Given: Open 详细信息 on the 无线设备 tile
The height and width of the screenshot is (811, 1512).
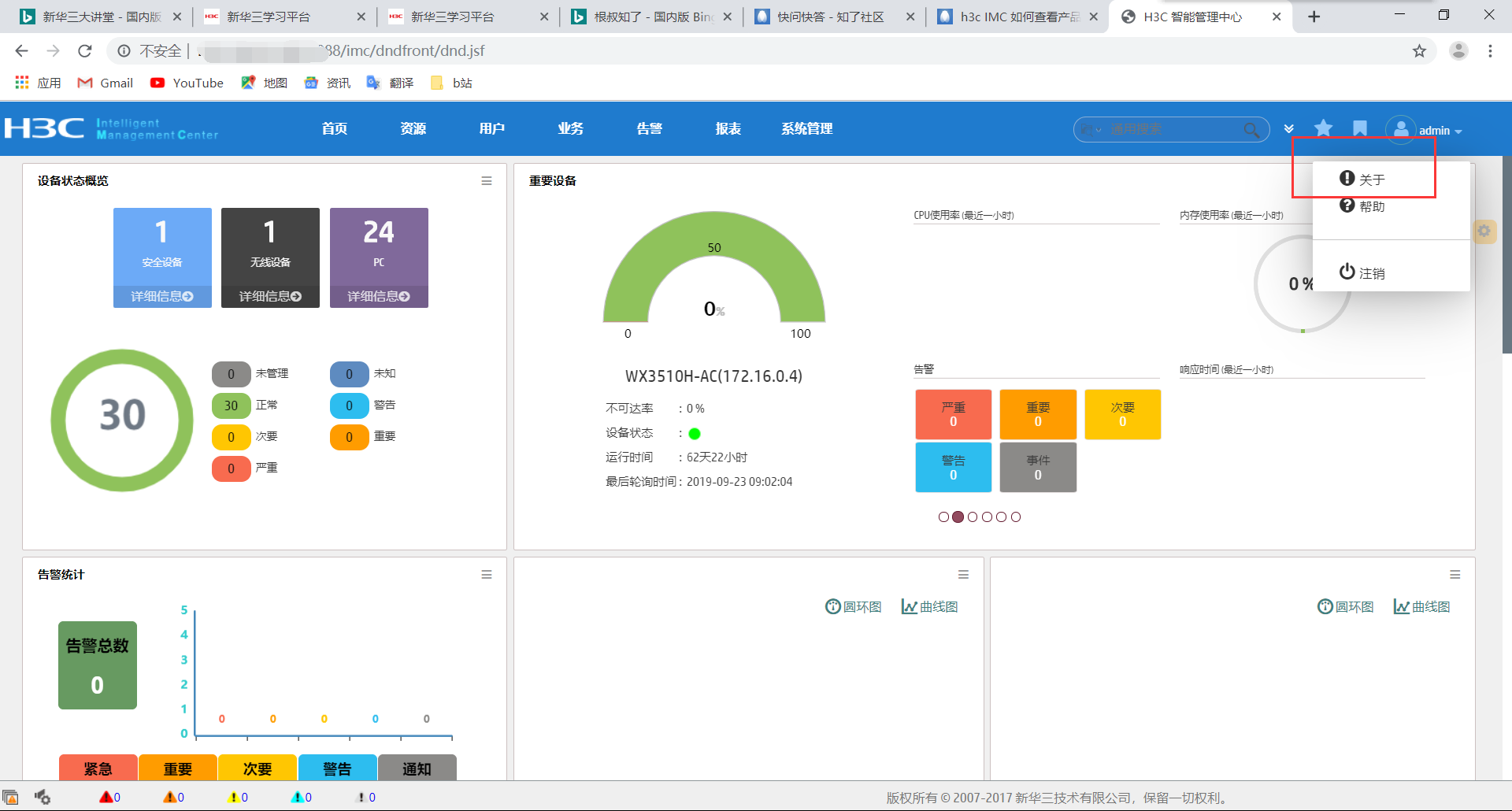Looking at the screenshot, I should tap(270, 296).
